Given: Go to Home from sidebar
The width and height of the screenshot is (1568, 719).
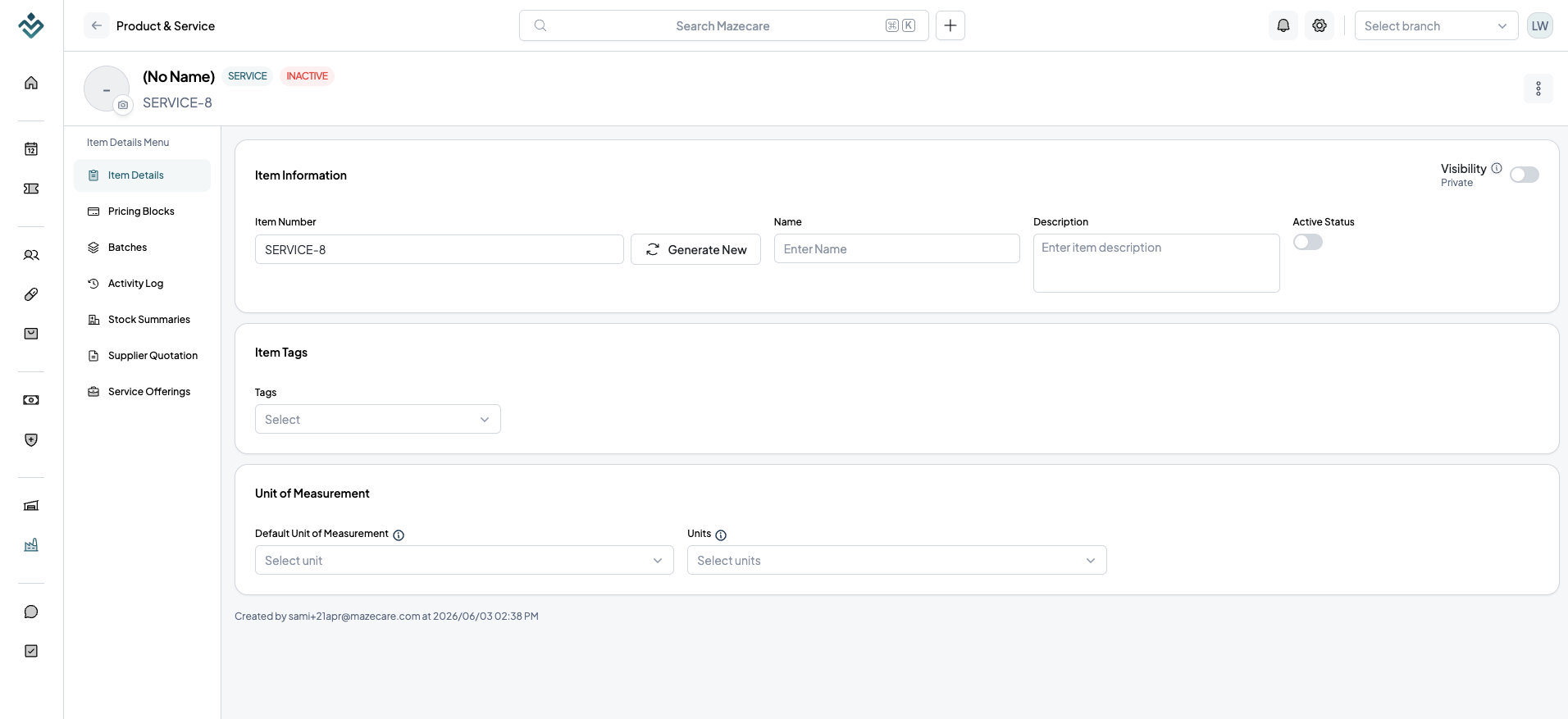Looking at the screenshot, I should [31, 83].
